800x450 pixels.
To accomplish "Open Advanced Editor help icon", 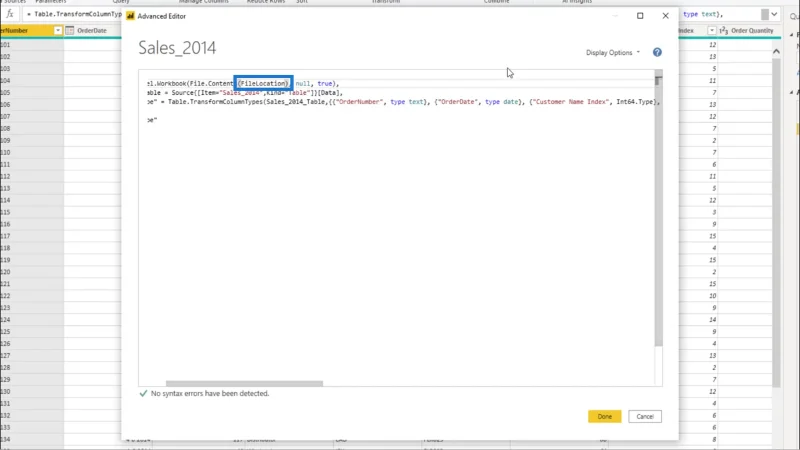I will pos(657,52).
